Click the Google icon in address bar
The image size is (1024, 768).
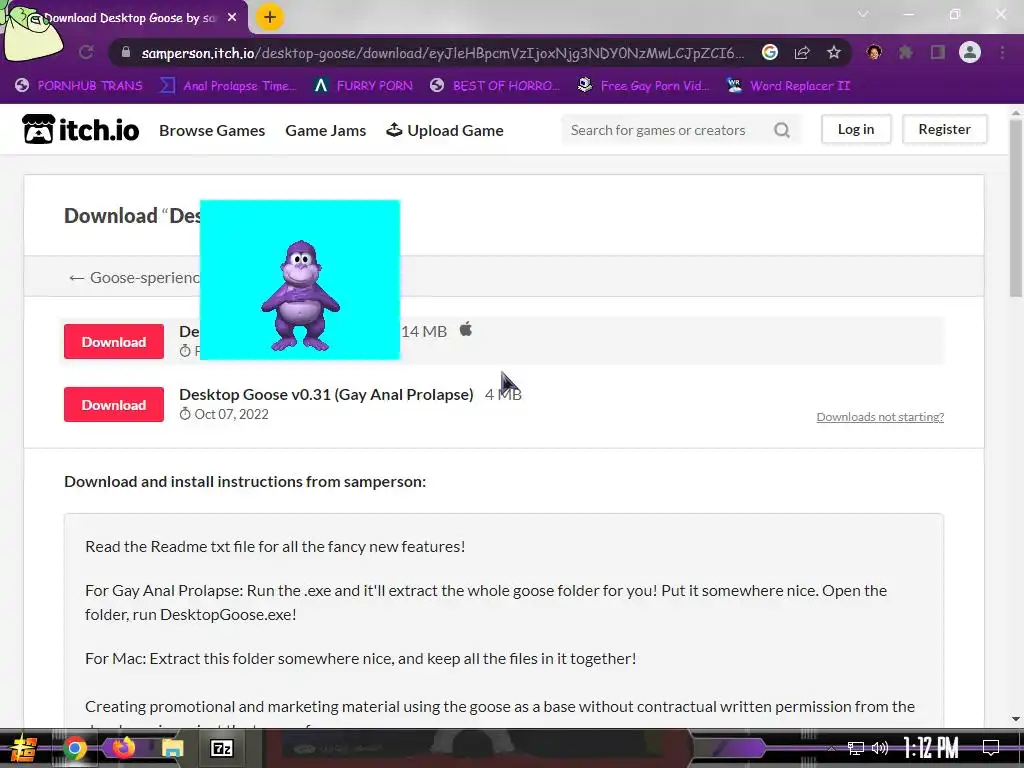[x=770, y=52]
